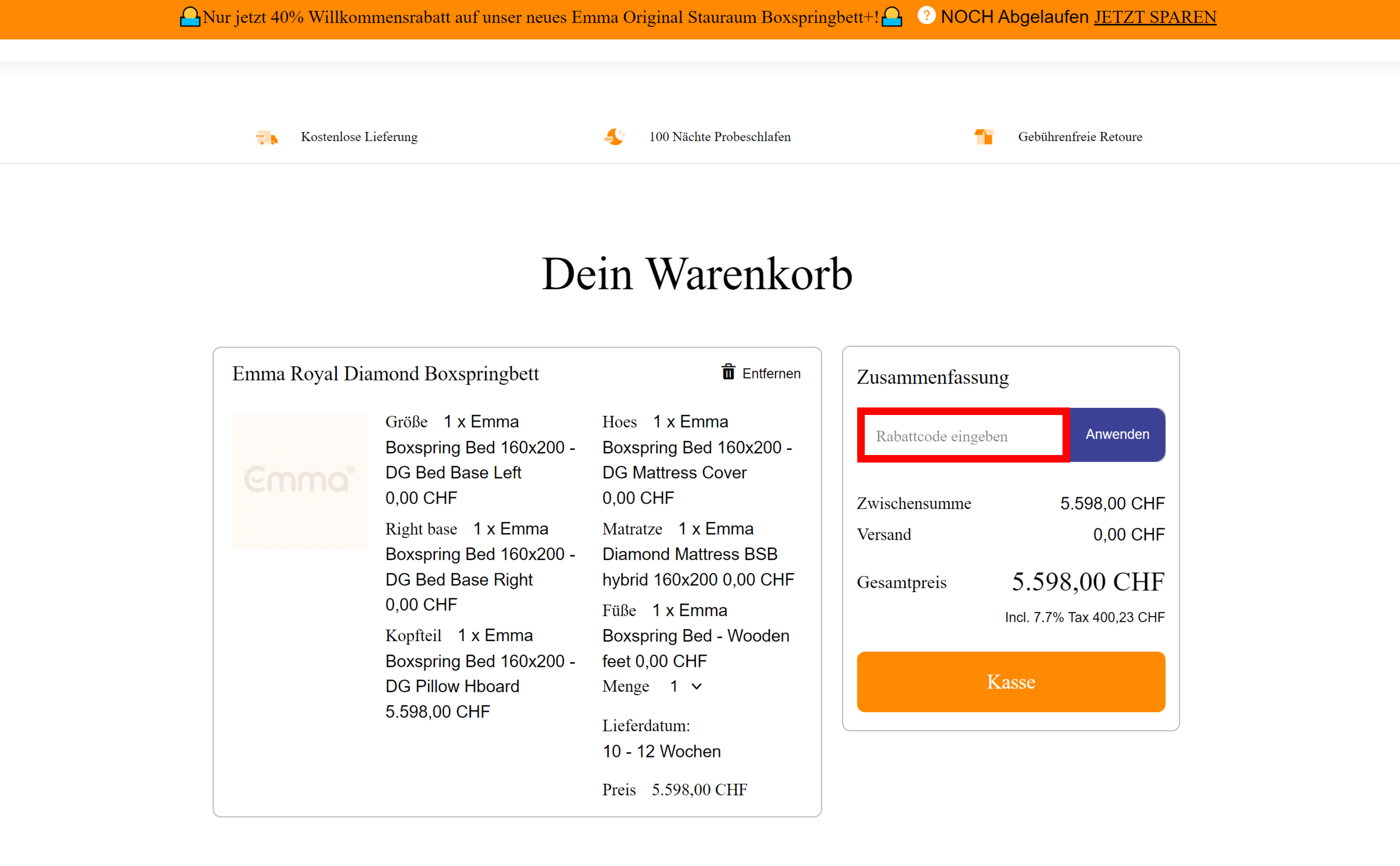This screenshot has width=1400, height=866.
Task: Click the Diamond Mattress BSB text
Action: click(x=689, y=555)
